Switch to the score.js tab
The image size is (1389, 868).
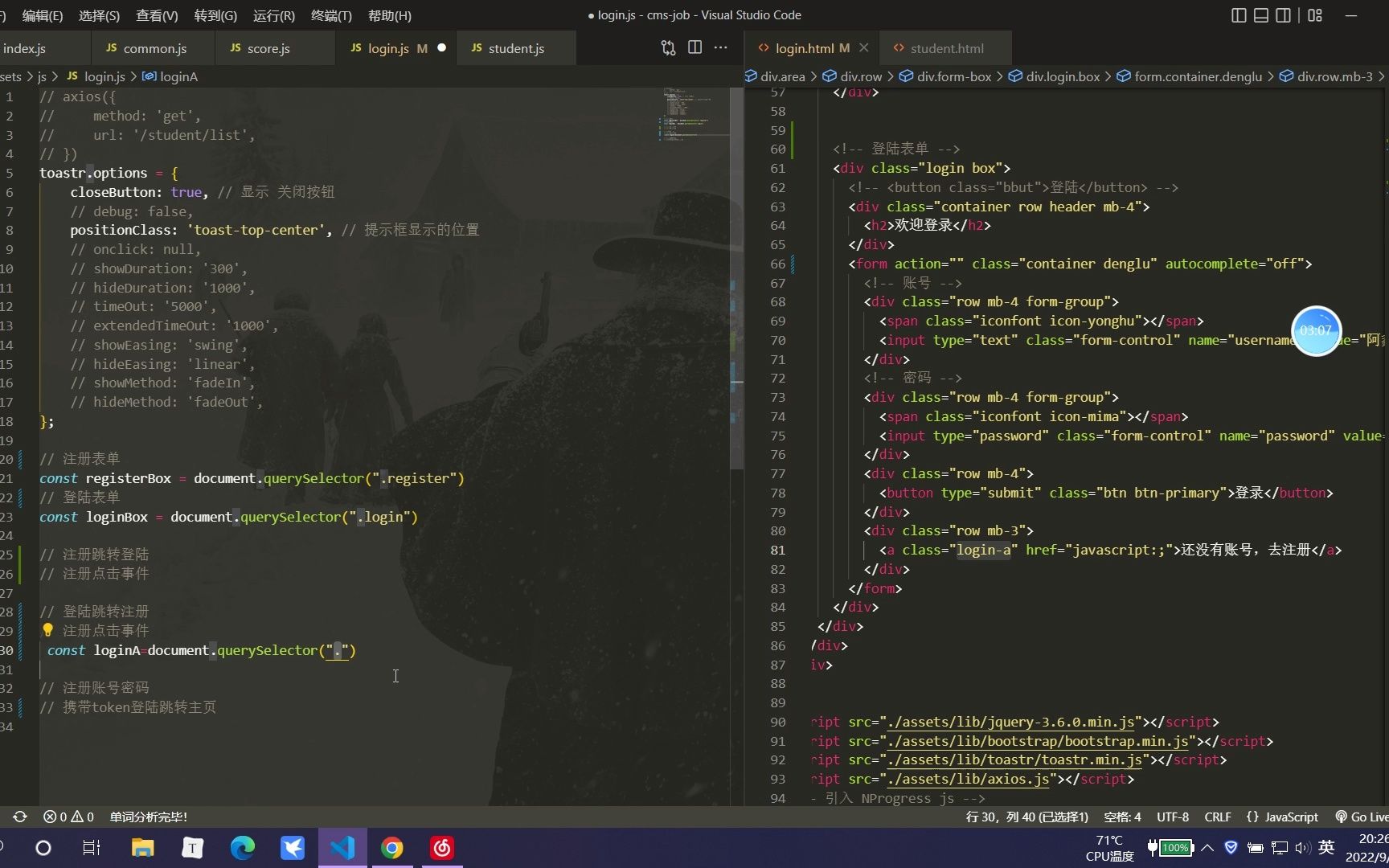[275, 48]
